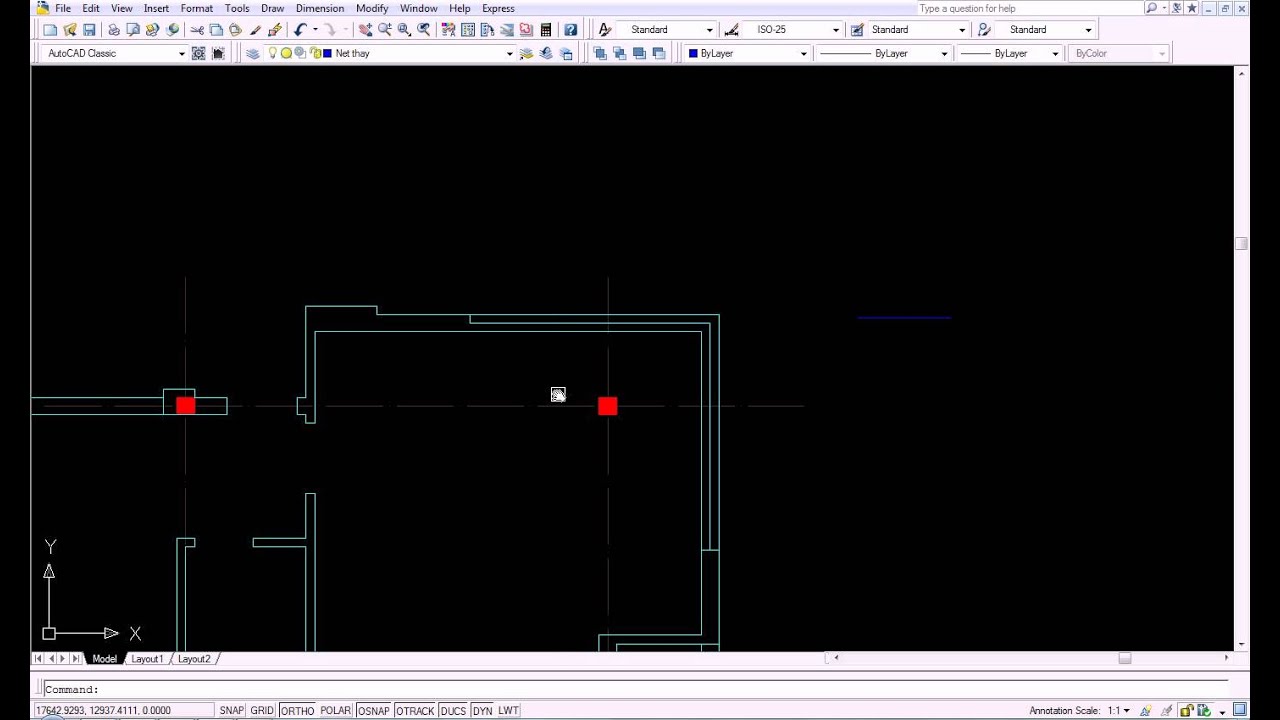Click the Undo arrow icon
The width and height of the screenshot is (1280, 720).
[300, 30]
